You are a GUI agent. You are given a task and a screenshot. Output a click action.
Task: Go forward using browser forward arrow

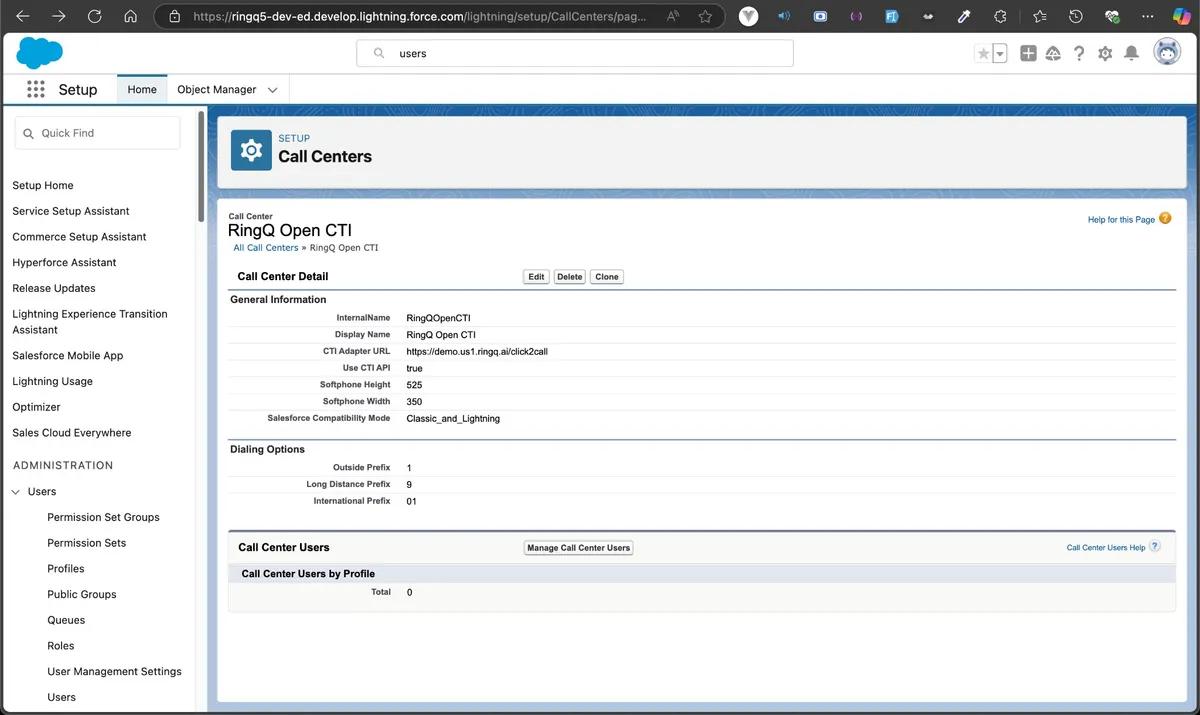pos(58,16)
